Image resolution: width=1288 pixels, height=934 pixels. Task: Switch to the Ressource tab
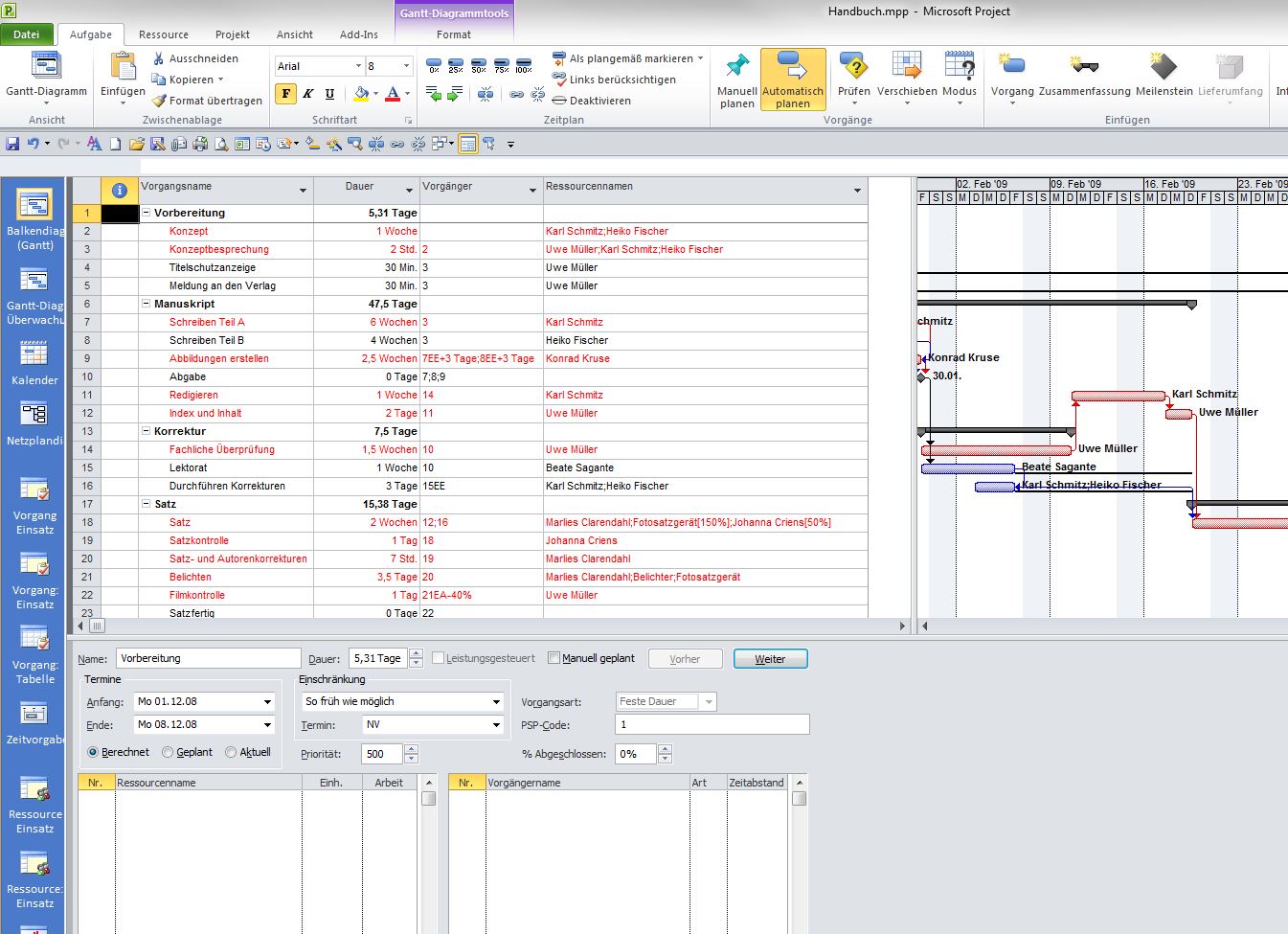(x=164, y=34)
